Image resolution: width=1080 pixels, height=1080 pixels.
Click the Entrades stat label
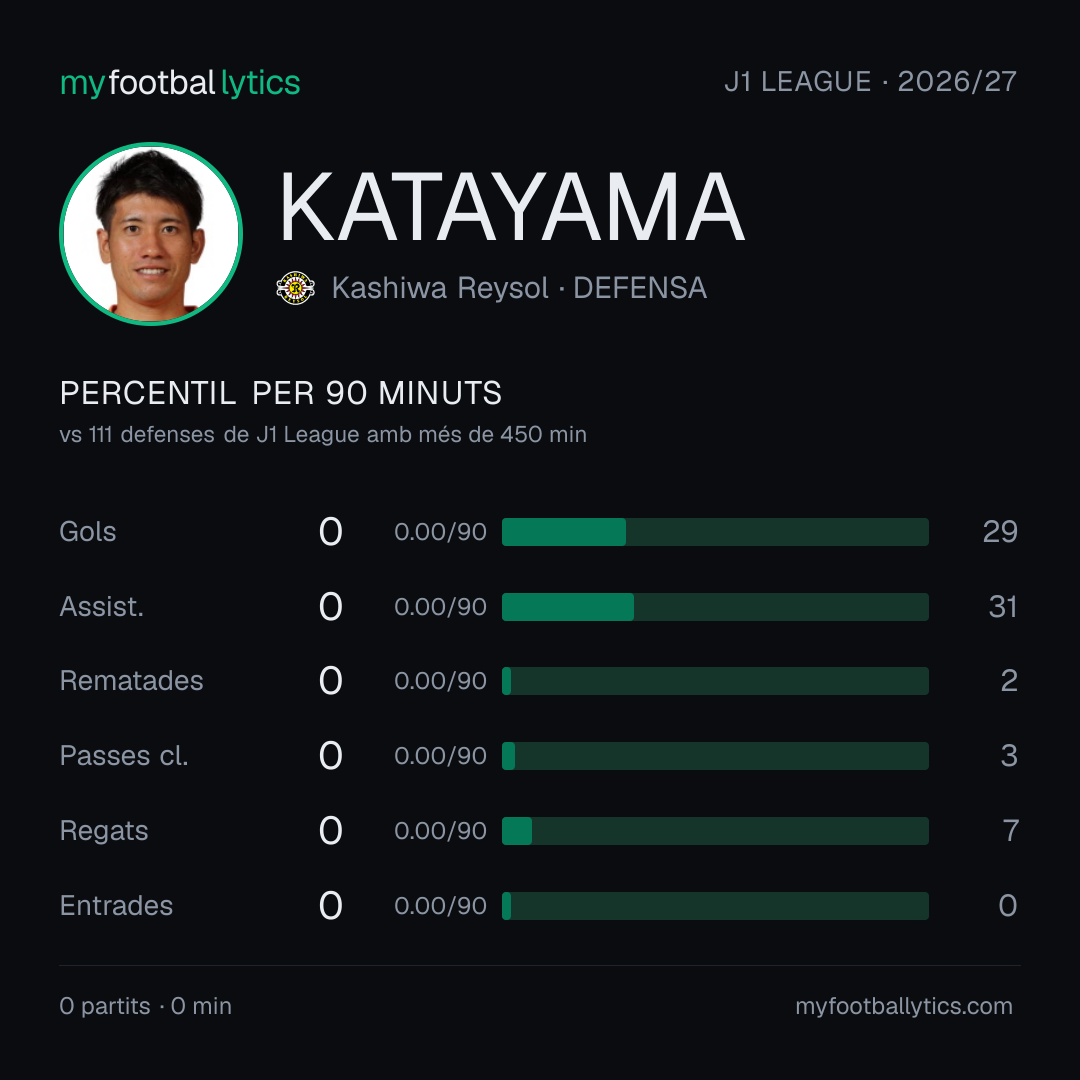tap(116, 906)
